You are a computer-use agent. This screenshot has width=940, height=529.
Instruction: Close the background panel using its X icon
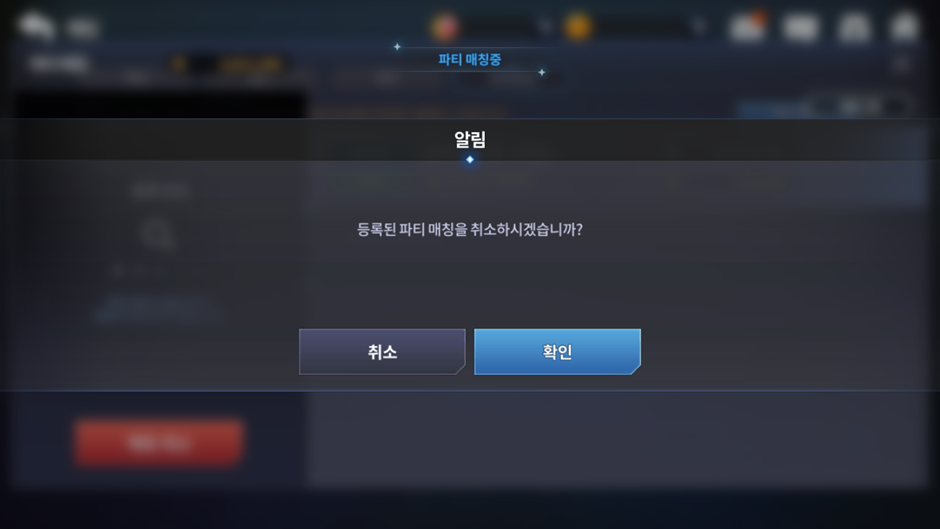pyautogui.click(x=902, y=63)
